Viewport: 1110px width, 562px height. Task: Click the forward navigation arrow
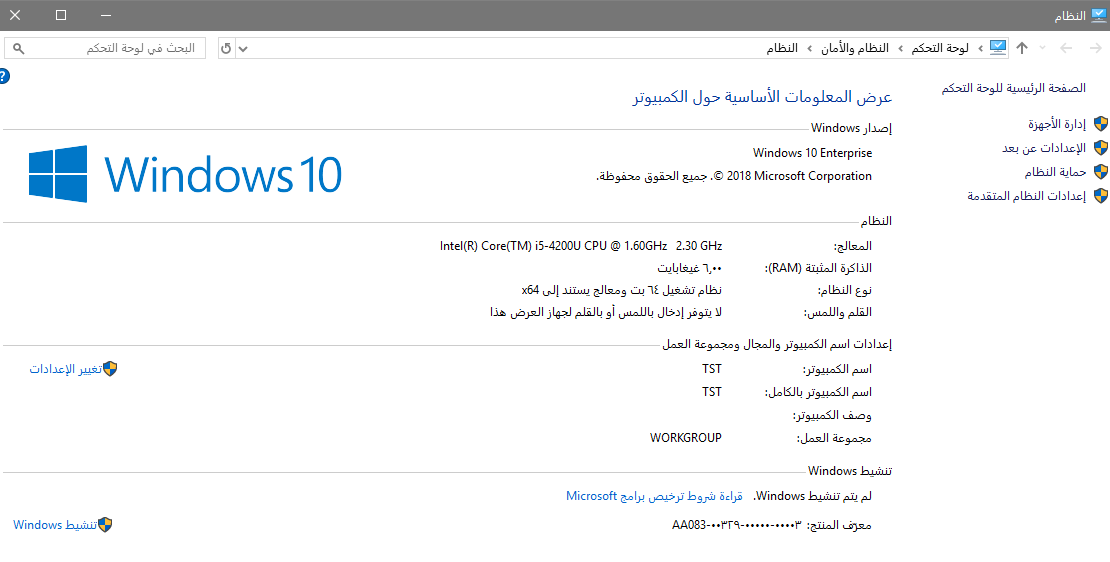pos(1066,48)
